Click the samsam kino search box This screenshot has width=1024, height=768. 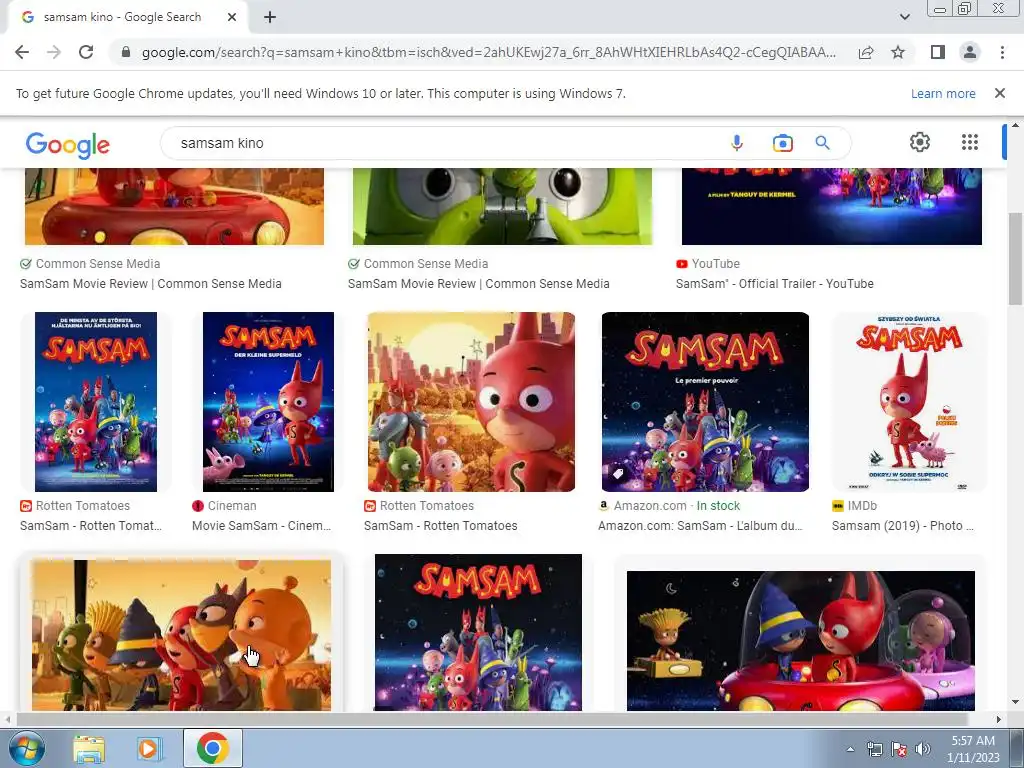tap(444, 143)
